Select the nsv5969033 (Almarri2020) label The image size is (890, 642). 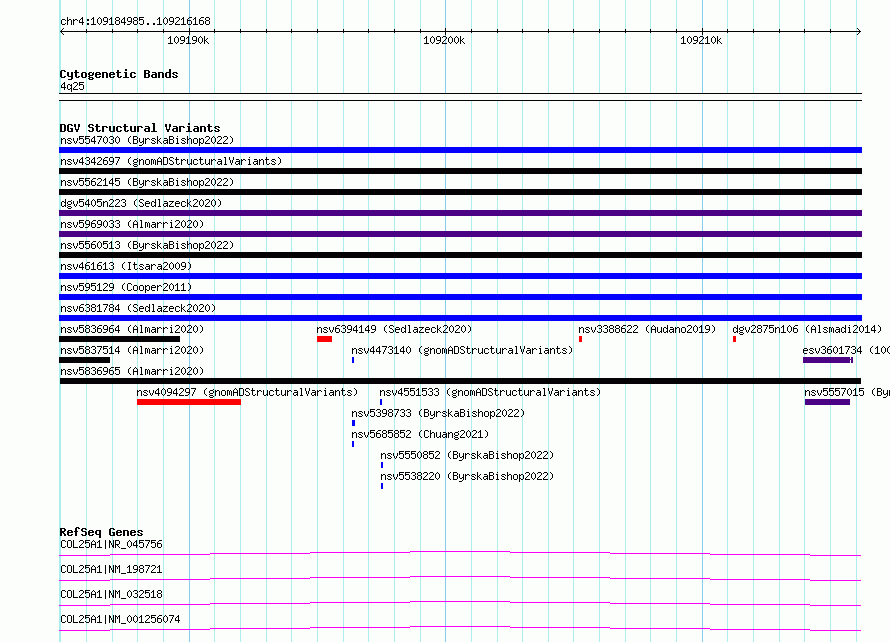click(x=132, y=224)
